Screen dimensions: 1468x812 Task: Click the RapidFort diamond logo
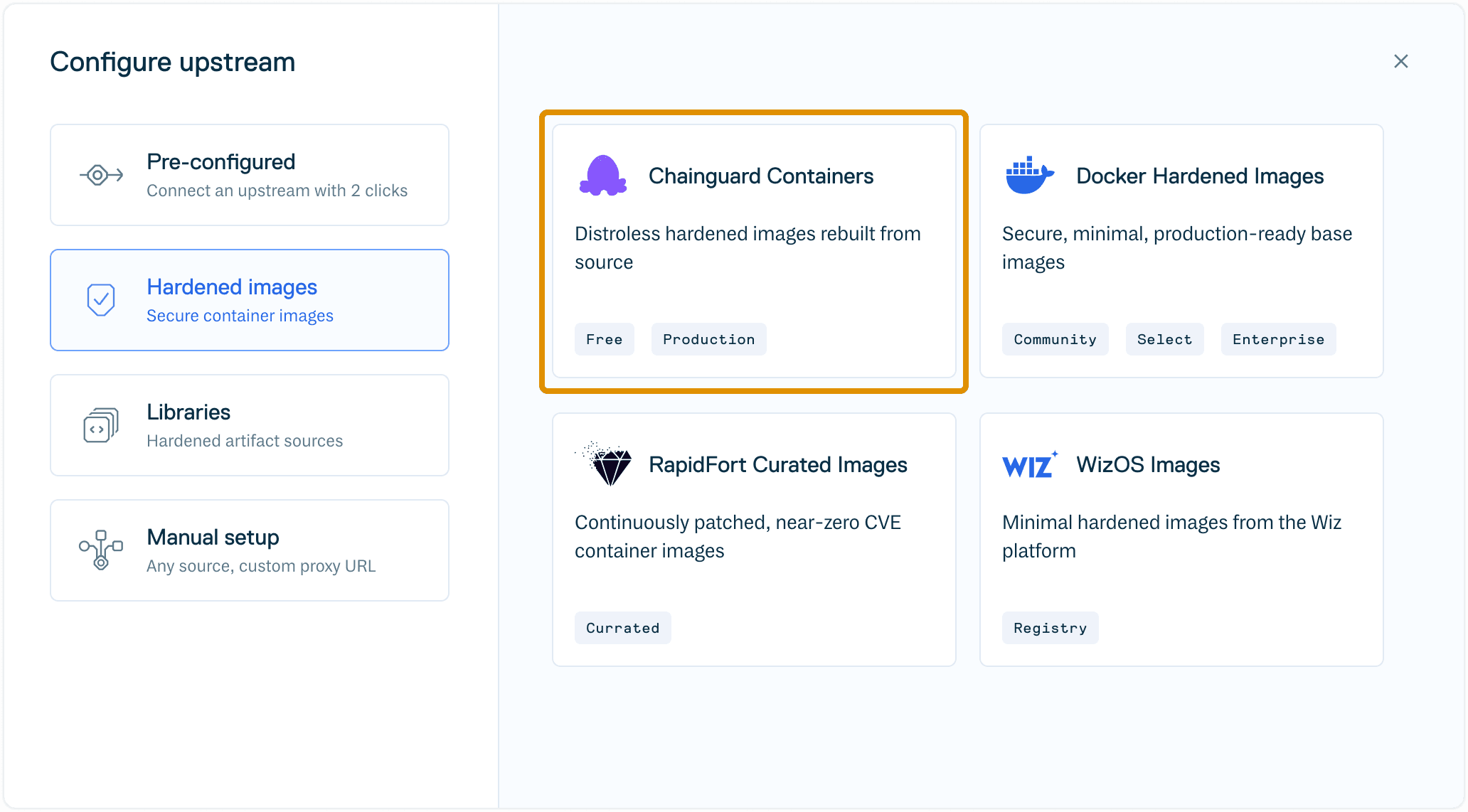click(605, 464)
